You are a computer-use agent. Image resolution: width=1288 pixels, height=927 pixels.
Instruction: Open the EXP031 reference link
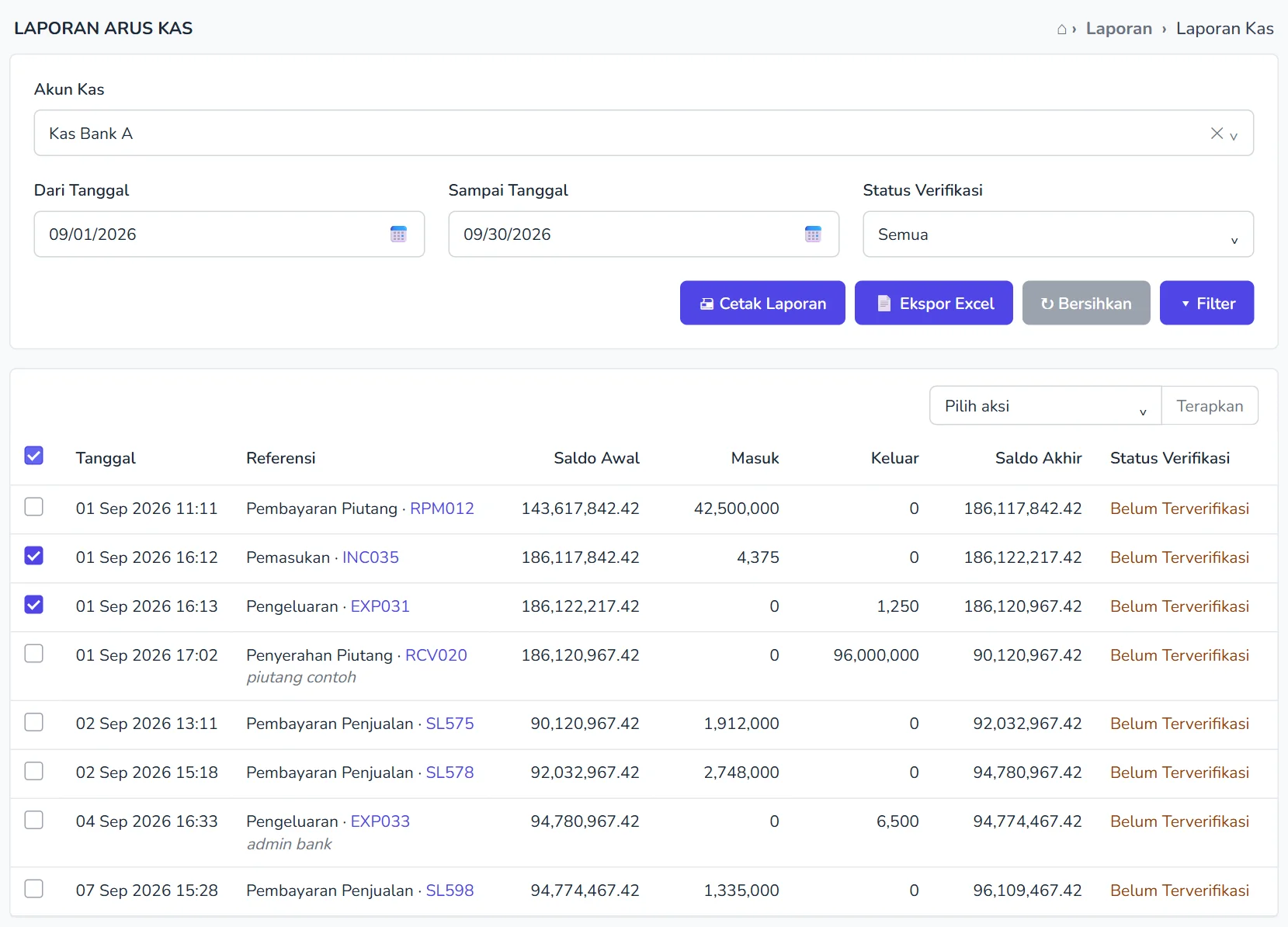tap(380, 606)
